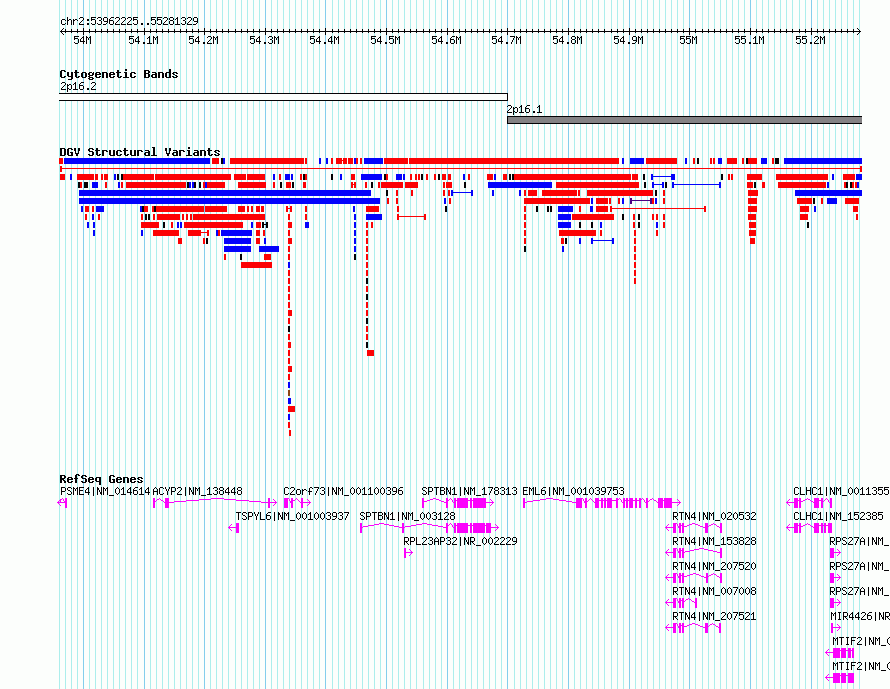Image resolution: width=890 pixels, height=689 pixels.
Task: Click the 54.4M ruler tick label
Action: (x=325, y=40)
